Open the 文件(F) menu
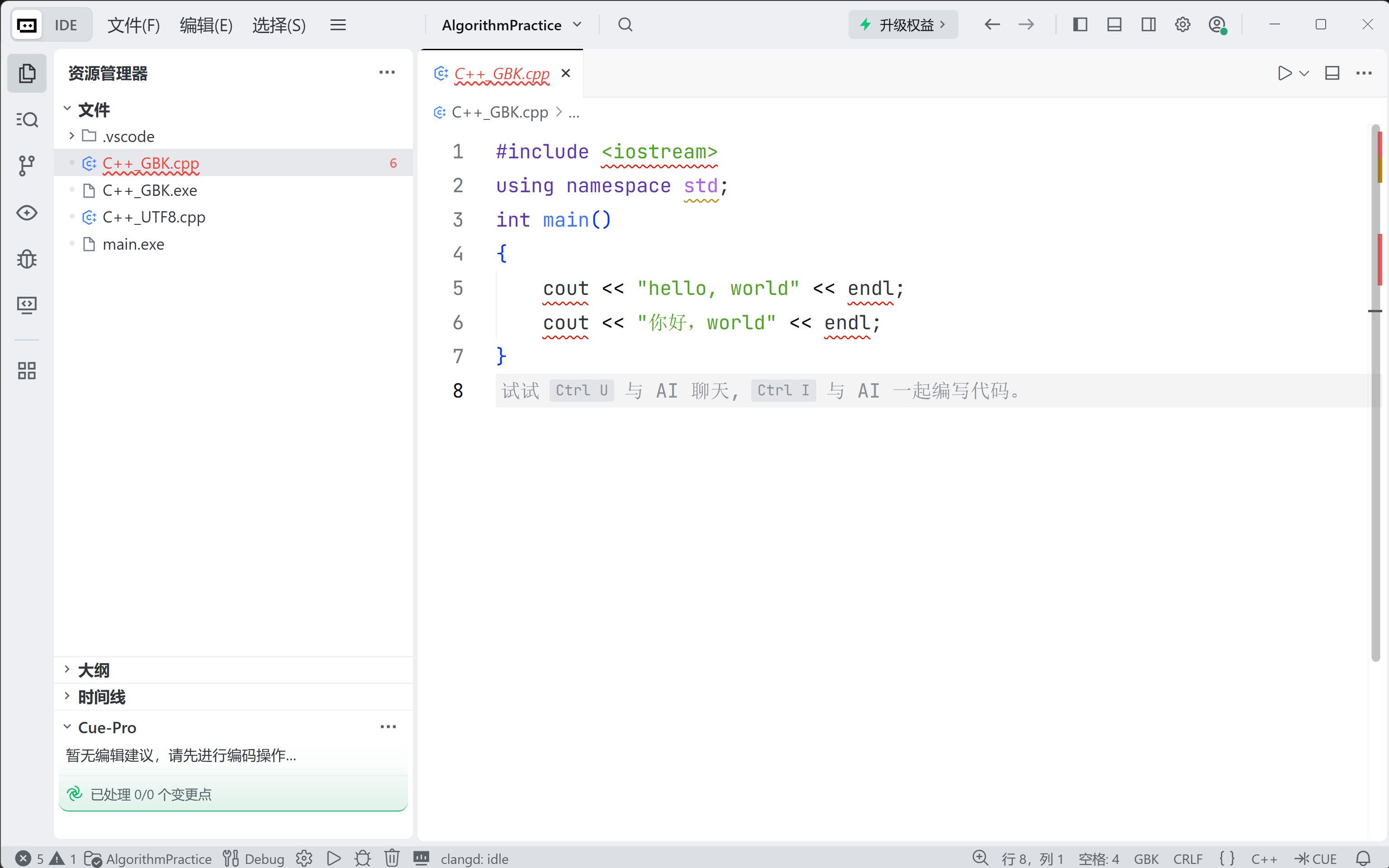The image size is (1389, 868). pos(134,25)
